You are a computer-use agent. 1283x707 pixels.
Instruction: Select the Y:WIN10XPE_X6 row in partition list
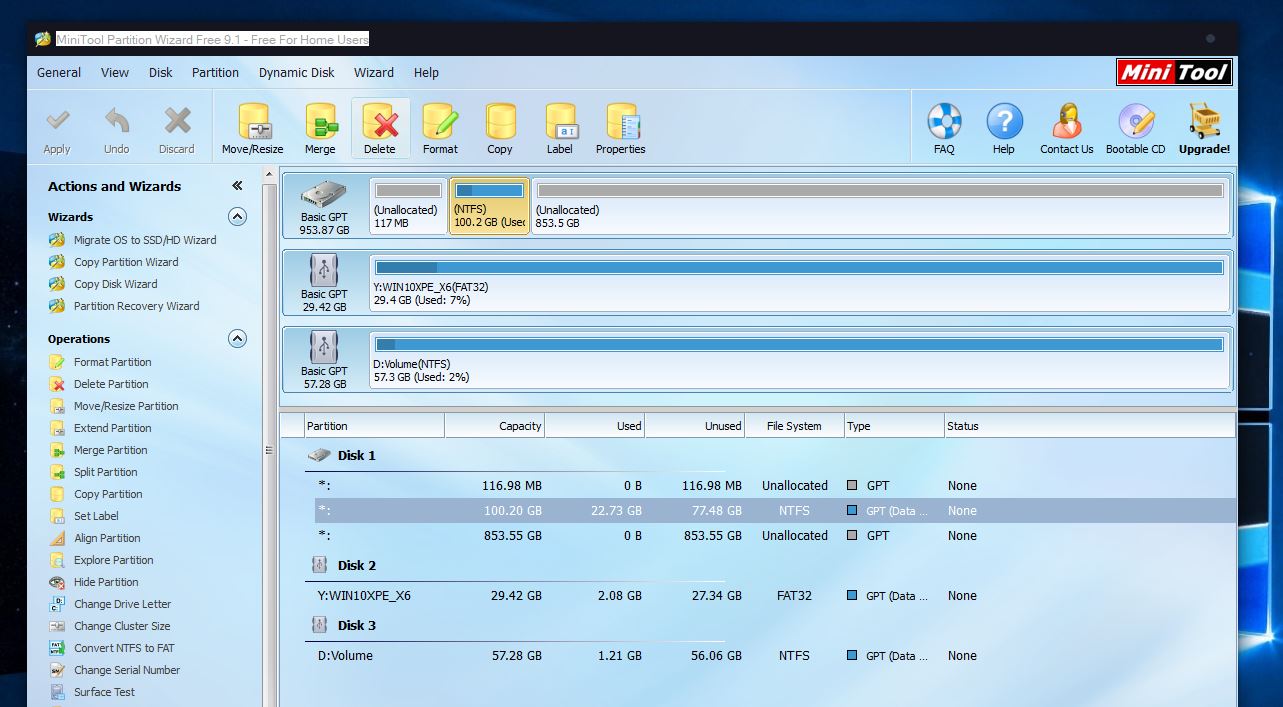tap(775, 595)
